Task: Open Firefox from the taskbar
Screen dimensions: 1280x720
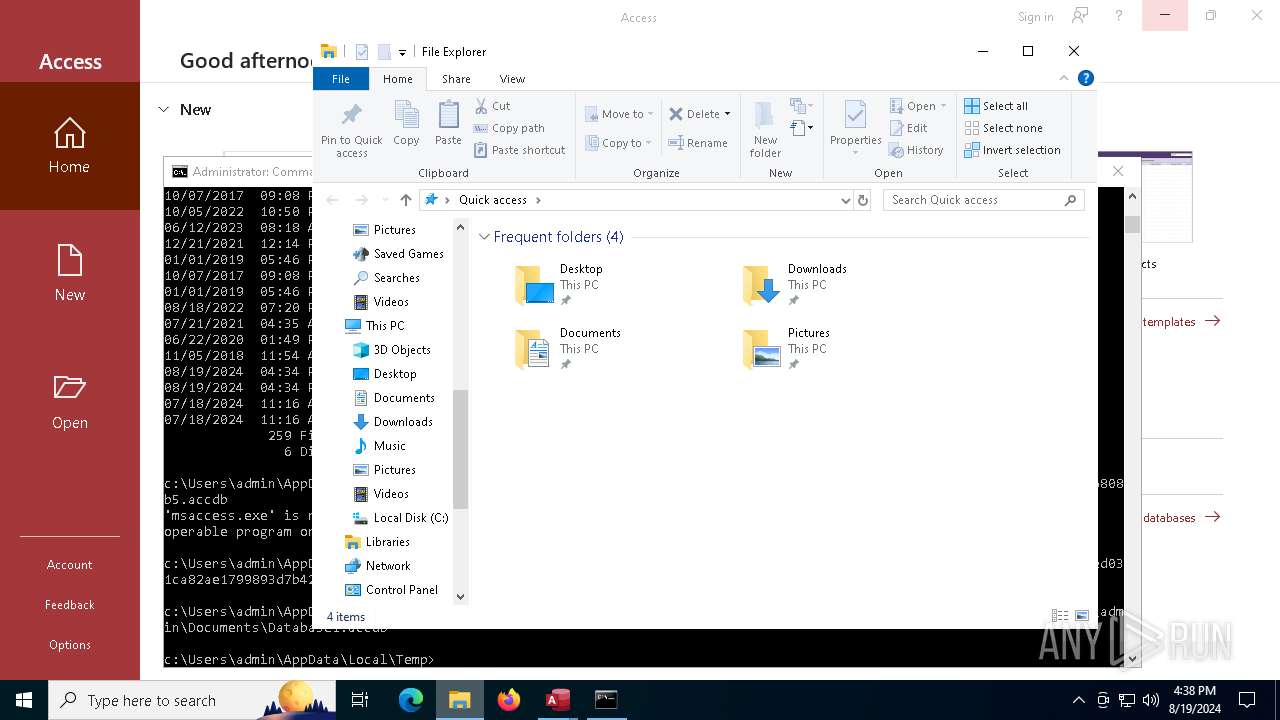Action: (509, 700)
